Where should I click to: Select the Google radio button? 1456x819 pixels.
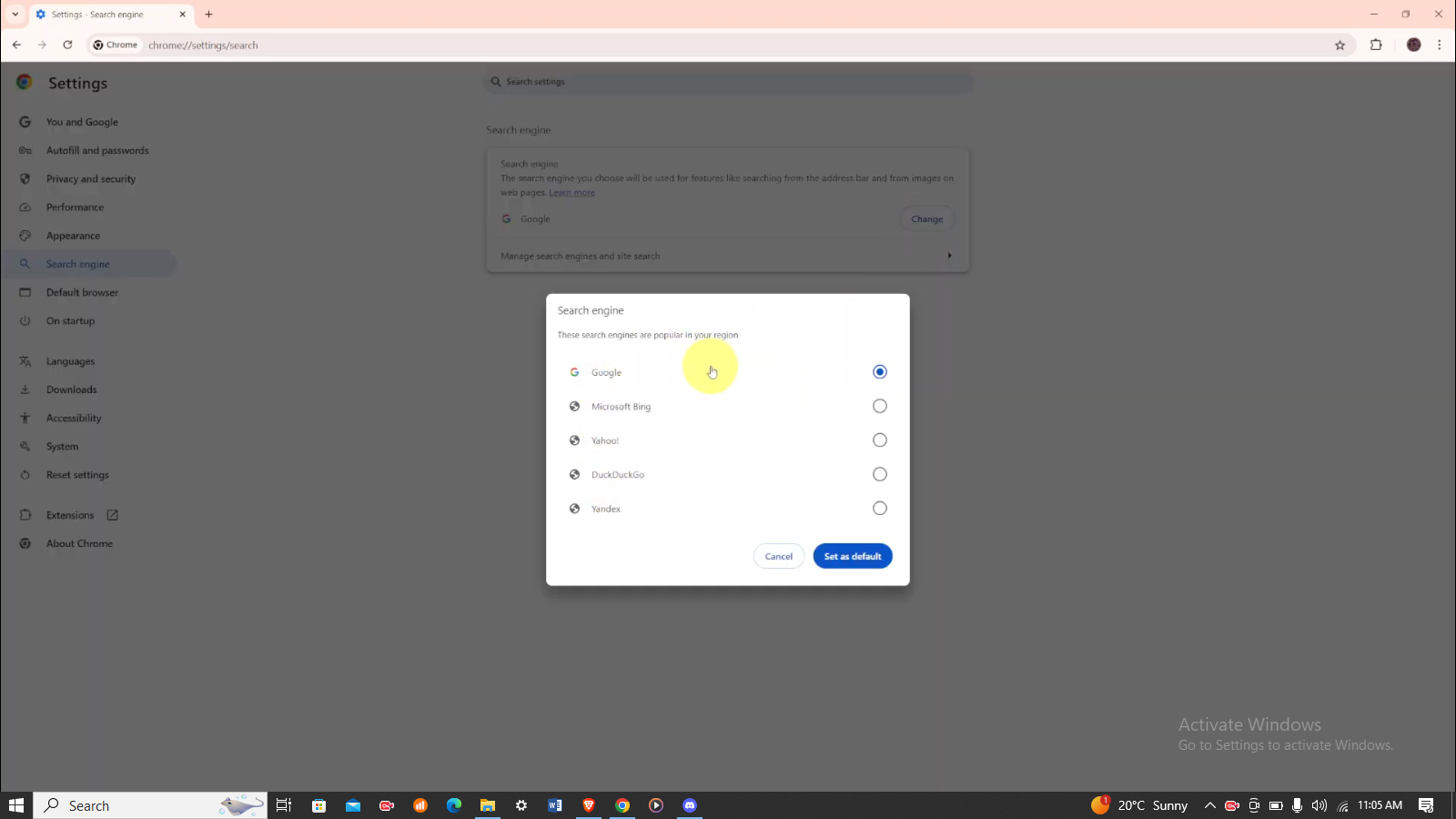pos(879,371)
